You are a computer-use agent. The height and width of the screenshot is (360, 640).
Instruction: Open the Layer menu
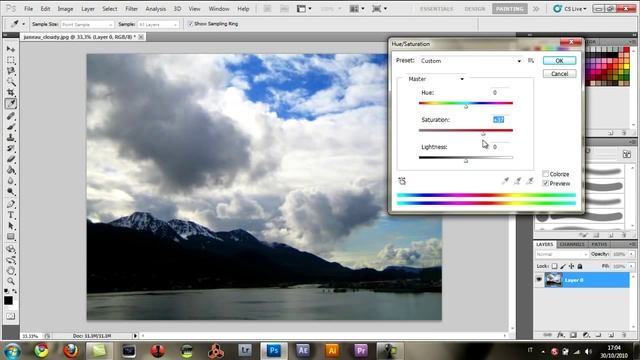[88, 9]
